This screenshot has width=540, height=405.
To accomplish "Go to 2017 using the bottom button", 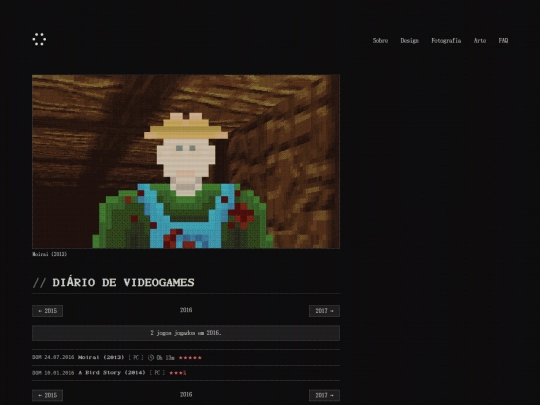I will [324, 395].
